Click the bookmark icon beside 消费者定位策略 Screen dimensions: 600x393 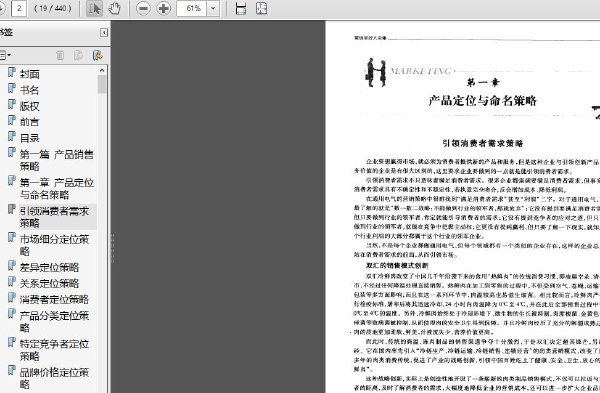pyautogui.click(x=12, y=297)
